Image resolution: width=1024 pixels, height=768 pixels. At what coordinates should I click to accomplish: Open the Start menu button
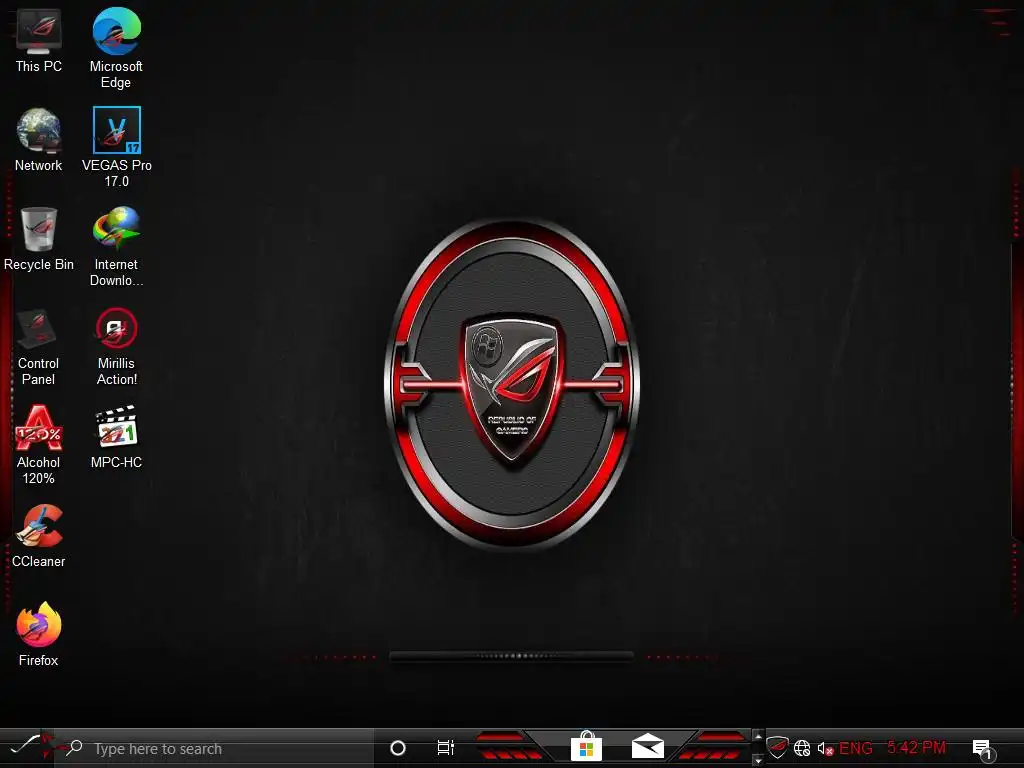pyautogui.click(x=27, y=746)
